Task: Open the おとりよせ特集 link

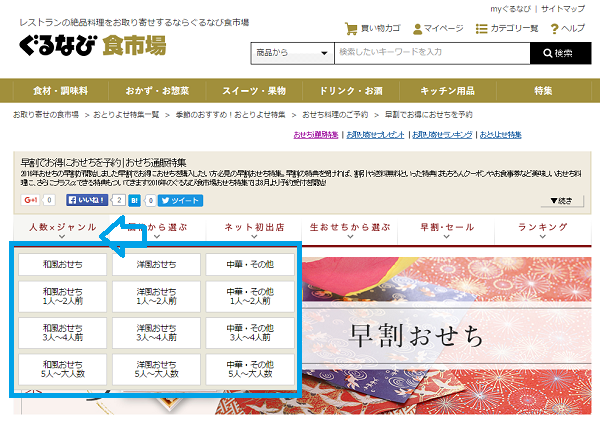Action: point(501,135)
